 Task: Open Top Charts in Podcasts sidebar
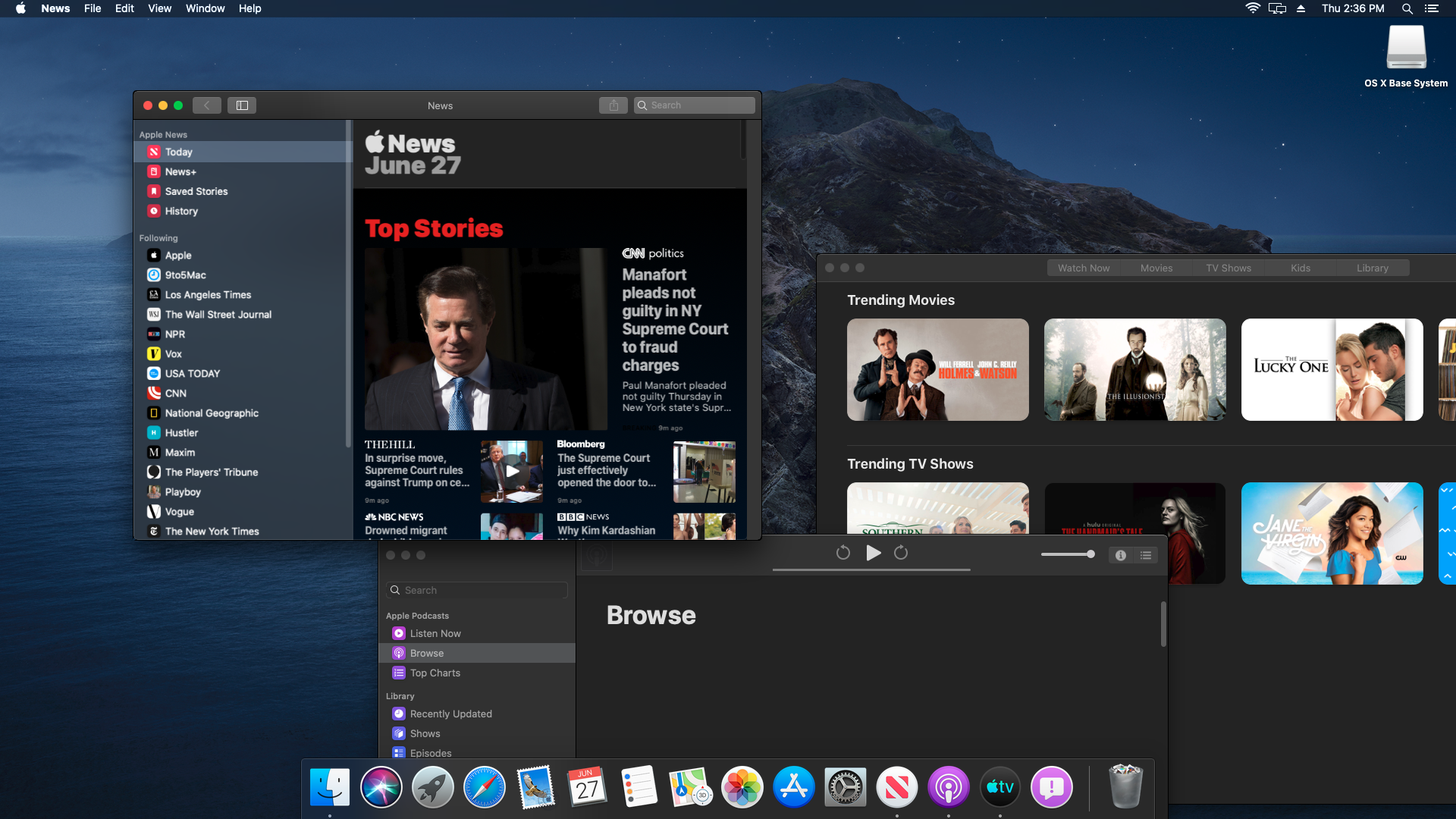click(435, 673)
